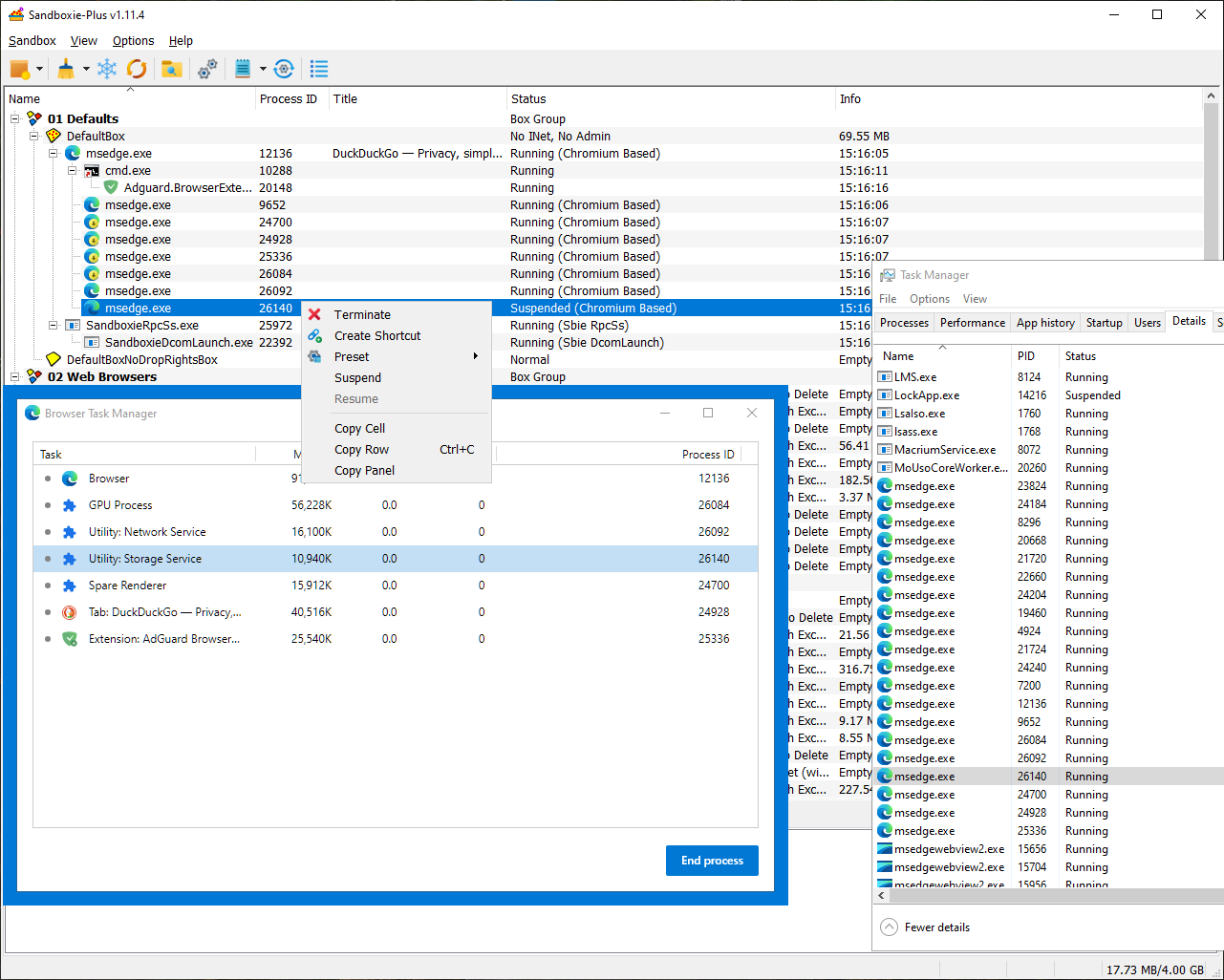
Task: Open the Sandbox menu
Action: point(32,40)
